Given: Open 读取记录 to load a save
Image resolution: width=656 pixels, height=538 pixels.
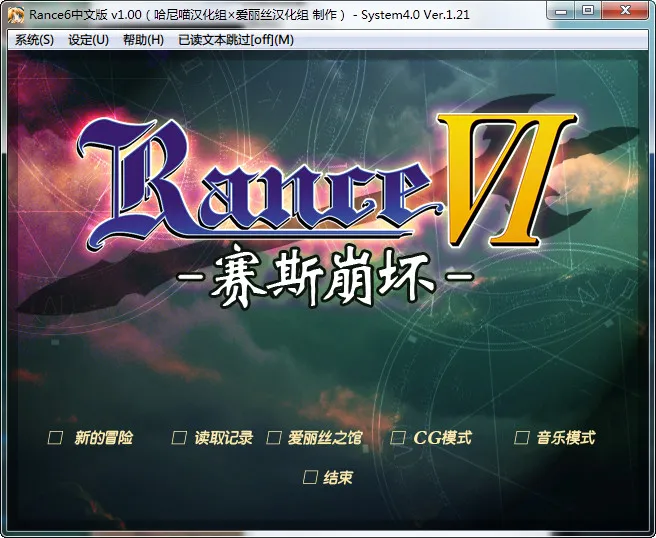Looking at the screenshot, I should point(223,438).
